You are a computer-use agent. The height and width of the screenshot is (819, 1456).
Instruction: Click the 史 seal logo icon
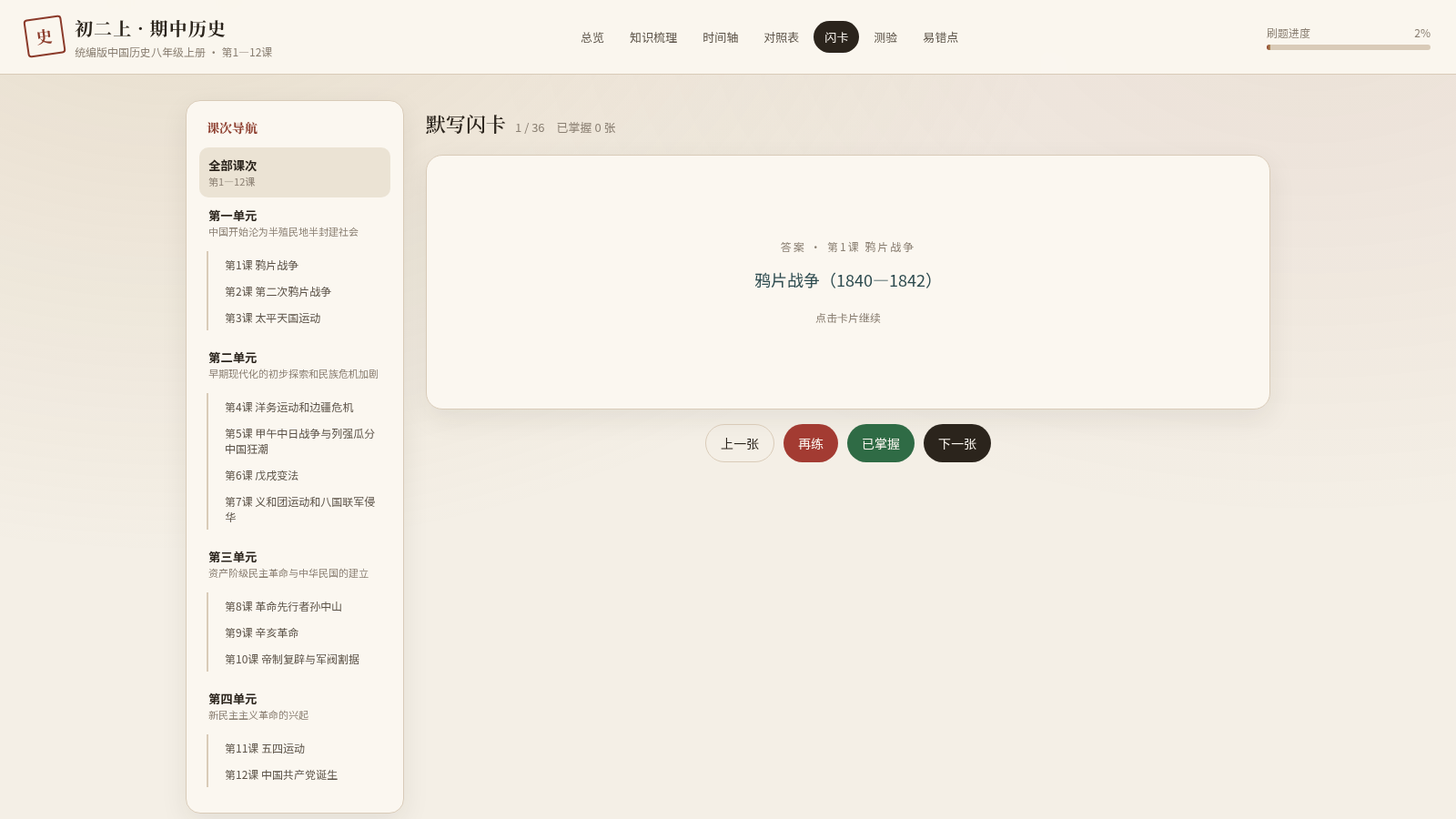[45, 36]
